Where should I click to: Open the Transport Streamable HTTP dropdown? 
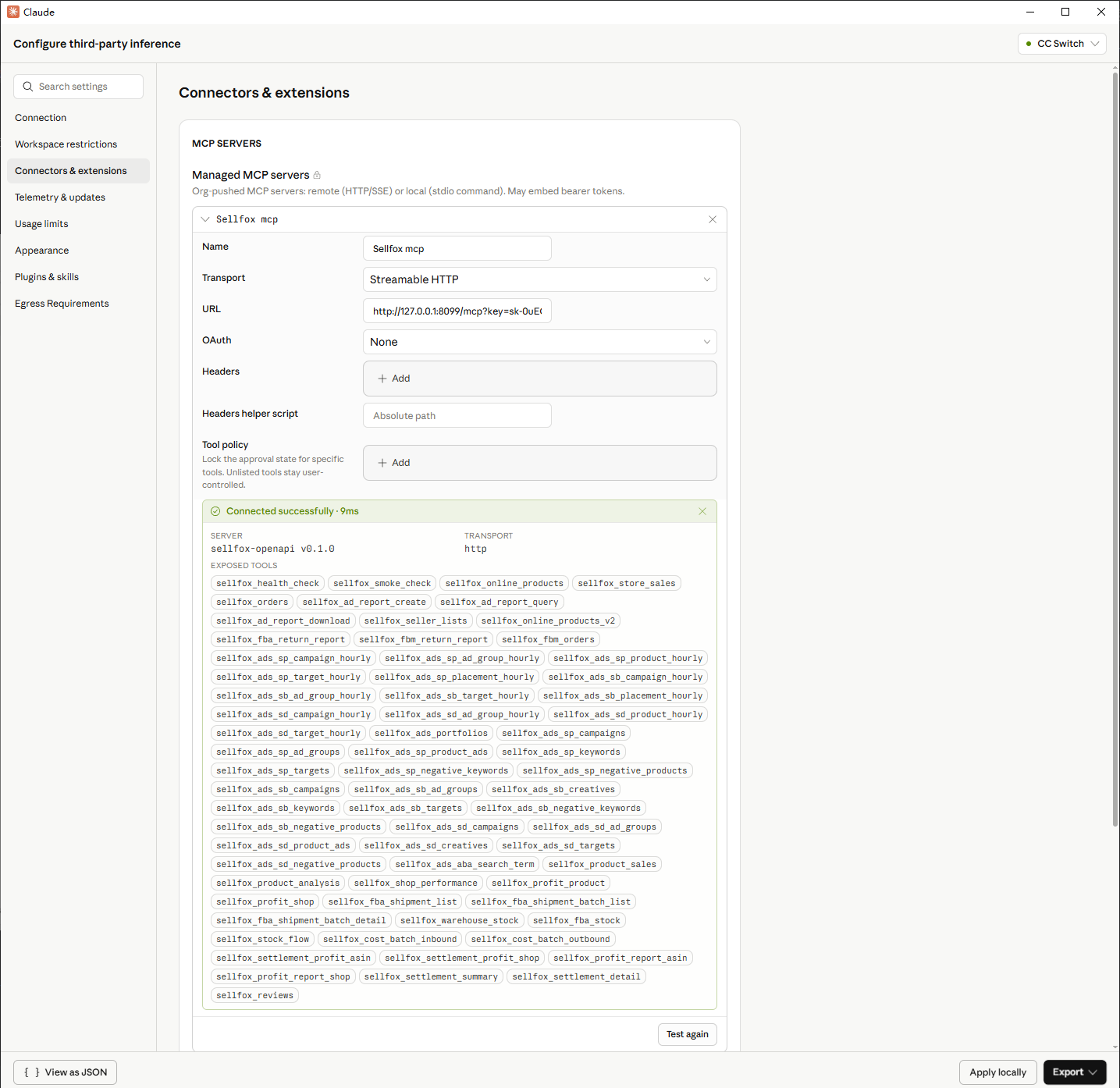(539, 279)
